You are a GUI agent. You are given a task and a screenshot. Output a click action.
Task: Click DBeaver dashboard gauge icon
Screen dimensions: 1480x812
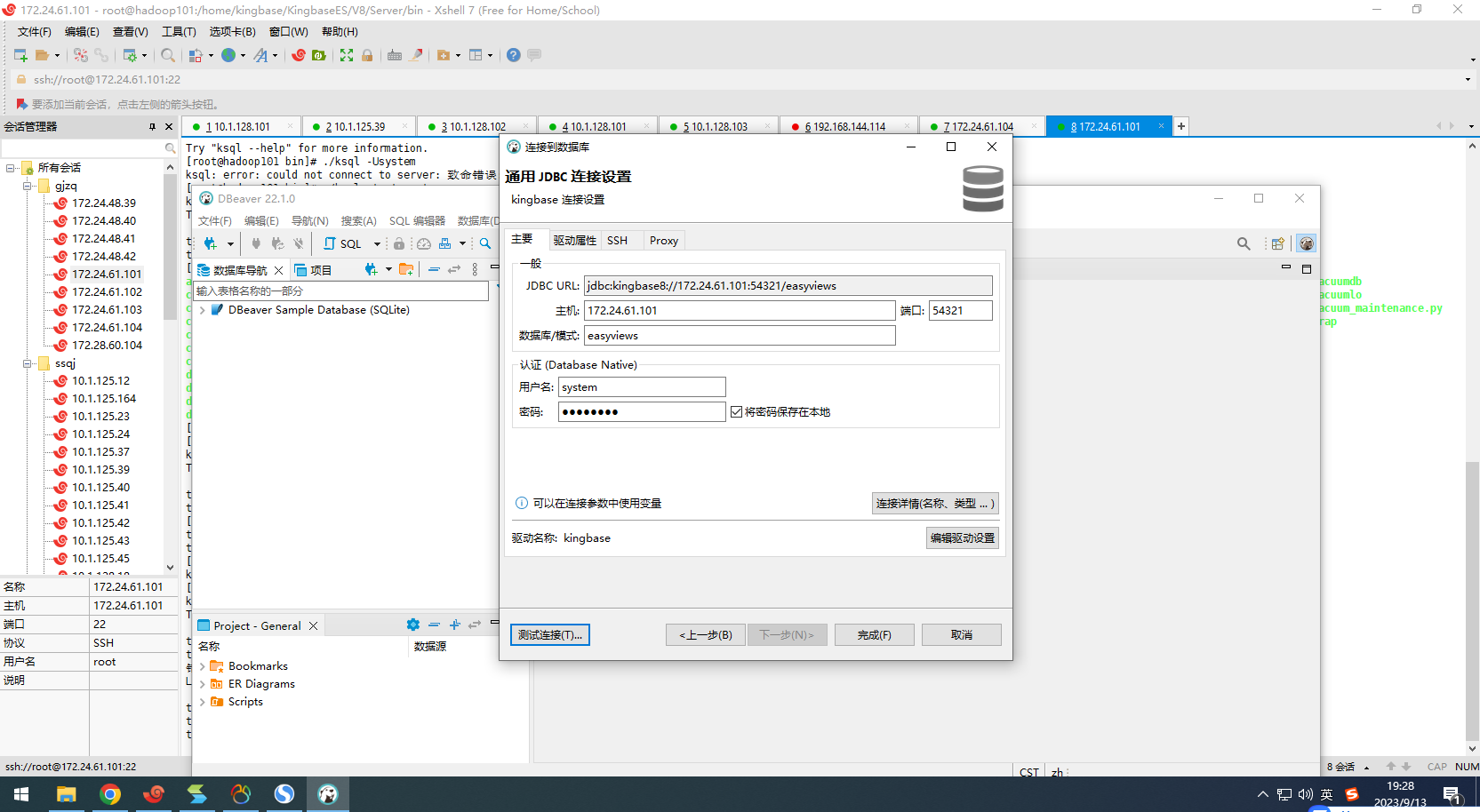click(x=424, y=243)
